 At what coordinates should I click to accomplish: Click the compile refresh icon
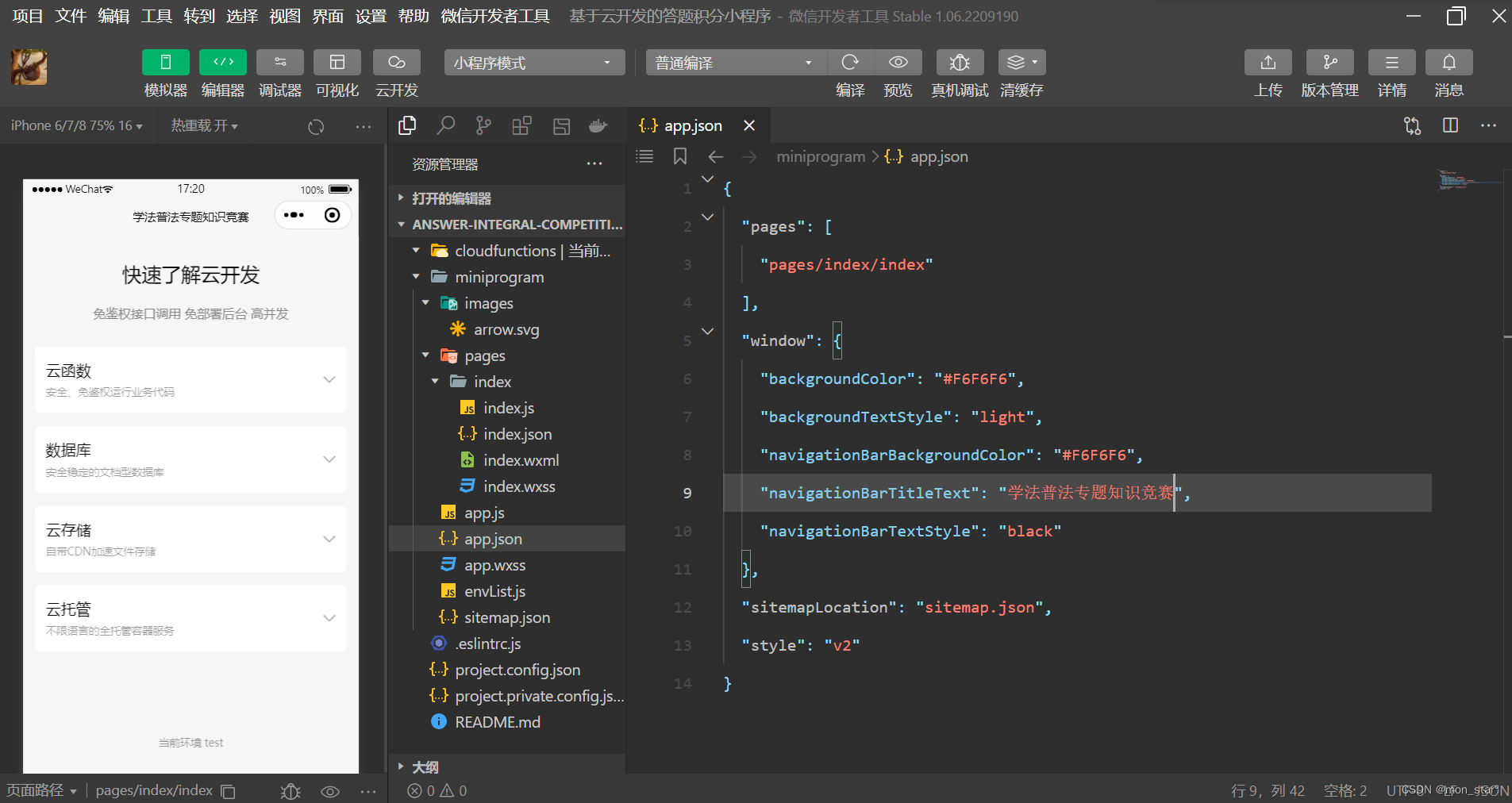point(850,62)
